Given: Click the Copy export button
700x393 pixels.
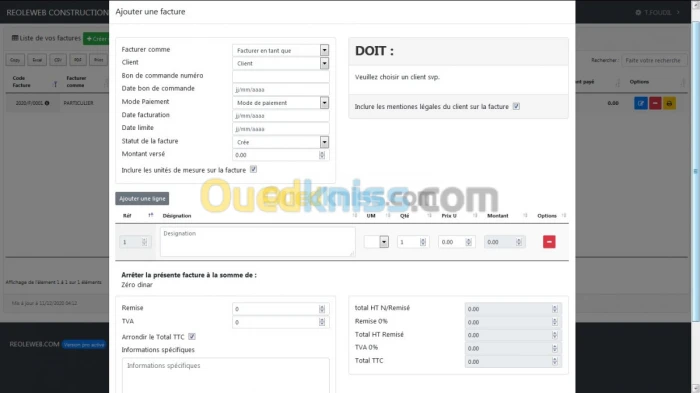Looking at the screenshot, I should tap(15, 60).
